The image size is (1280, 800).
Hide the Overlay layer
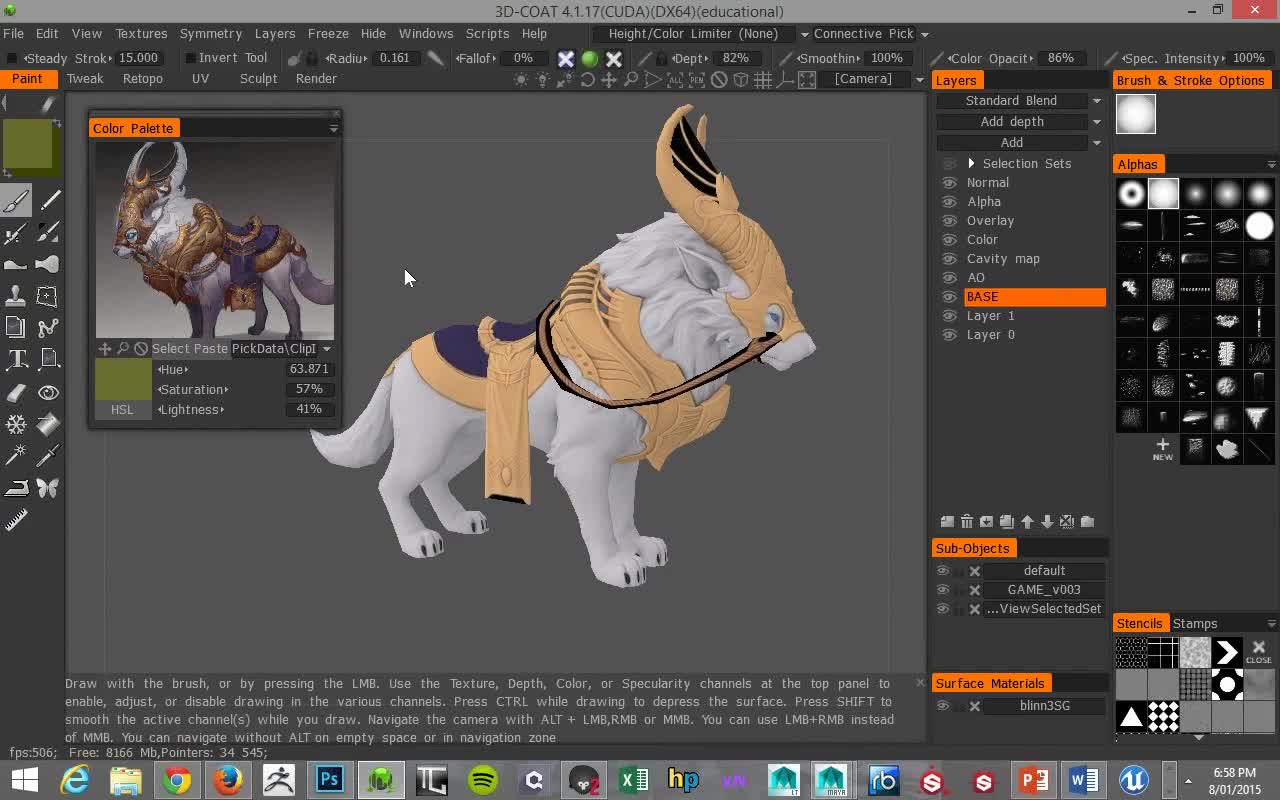point(949,221)
